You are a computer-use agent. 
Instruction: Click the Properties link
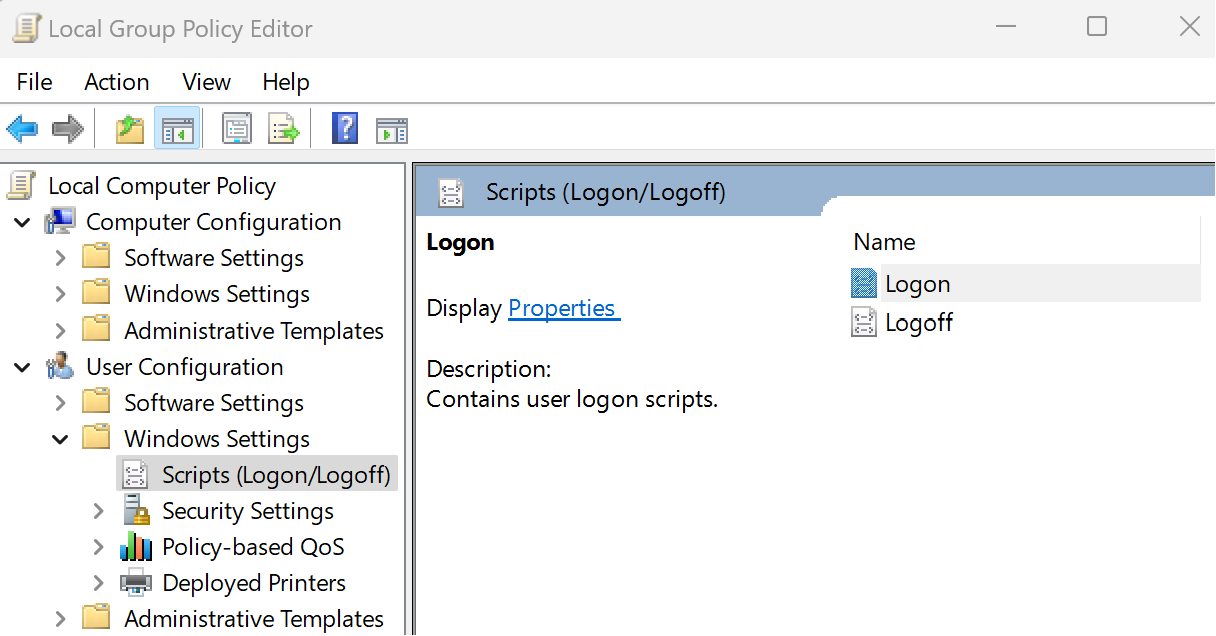click(564, 308)
